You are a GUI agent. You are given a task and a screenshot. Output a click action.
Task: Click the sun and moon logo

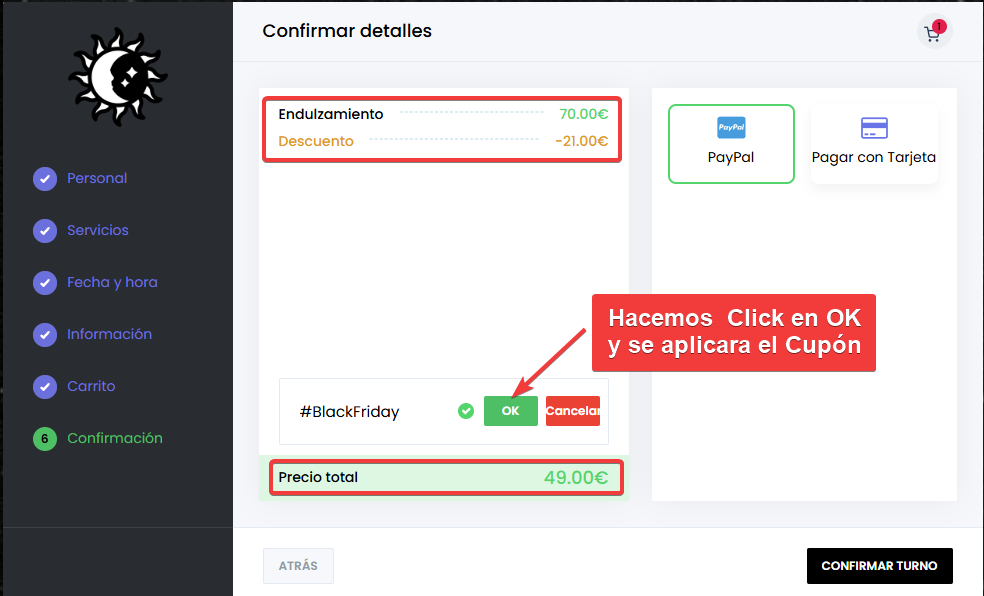pyautogui.click(x=117, y=77)
